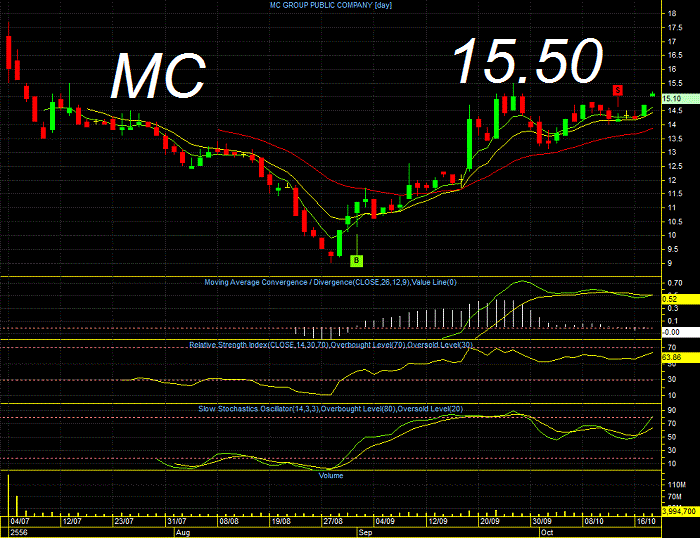Click the 70M volume scale label

coord(674,497)
